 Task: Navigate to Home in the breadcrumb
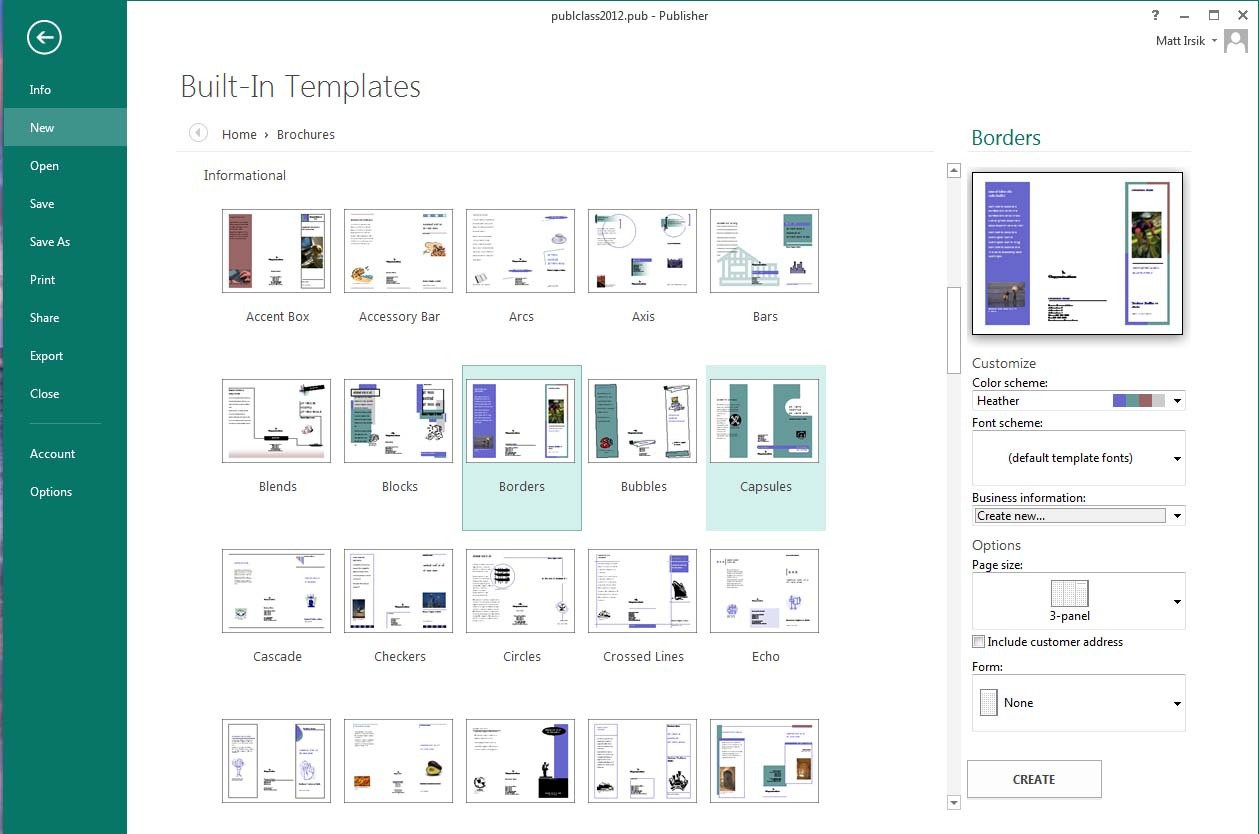coord(239,134)
